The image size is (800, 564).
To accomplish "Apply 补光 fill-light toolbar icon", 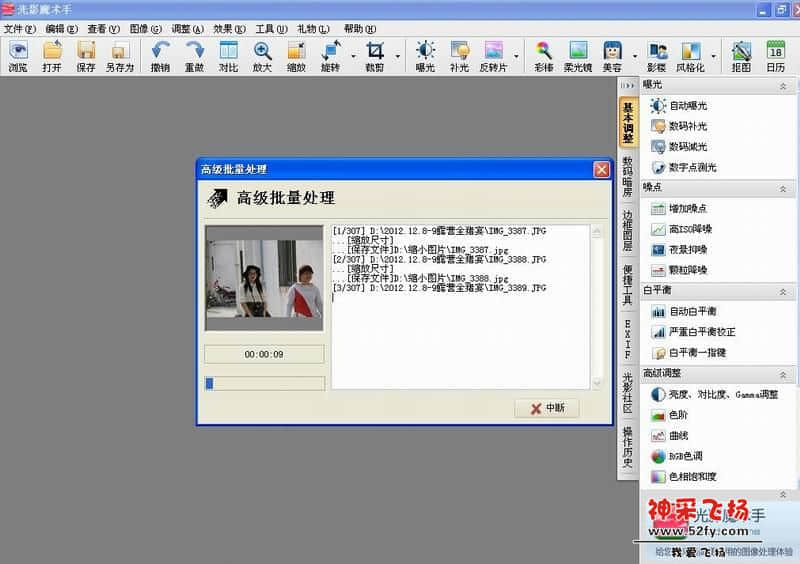I will 460,56.
